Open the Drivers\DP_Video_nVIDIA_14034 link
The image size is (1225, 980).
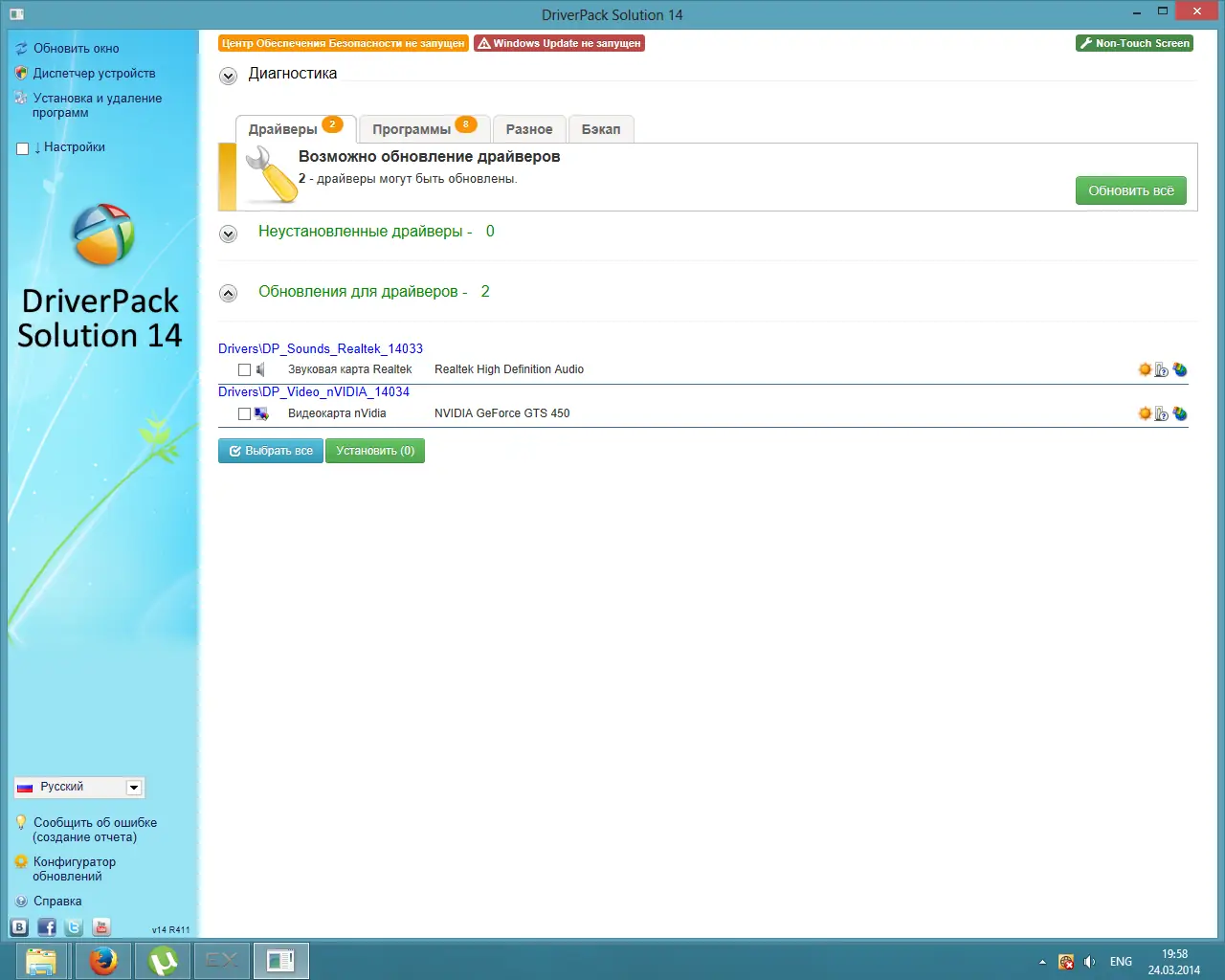tap(314, 391)
